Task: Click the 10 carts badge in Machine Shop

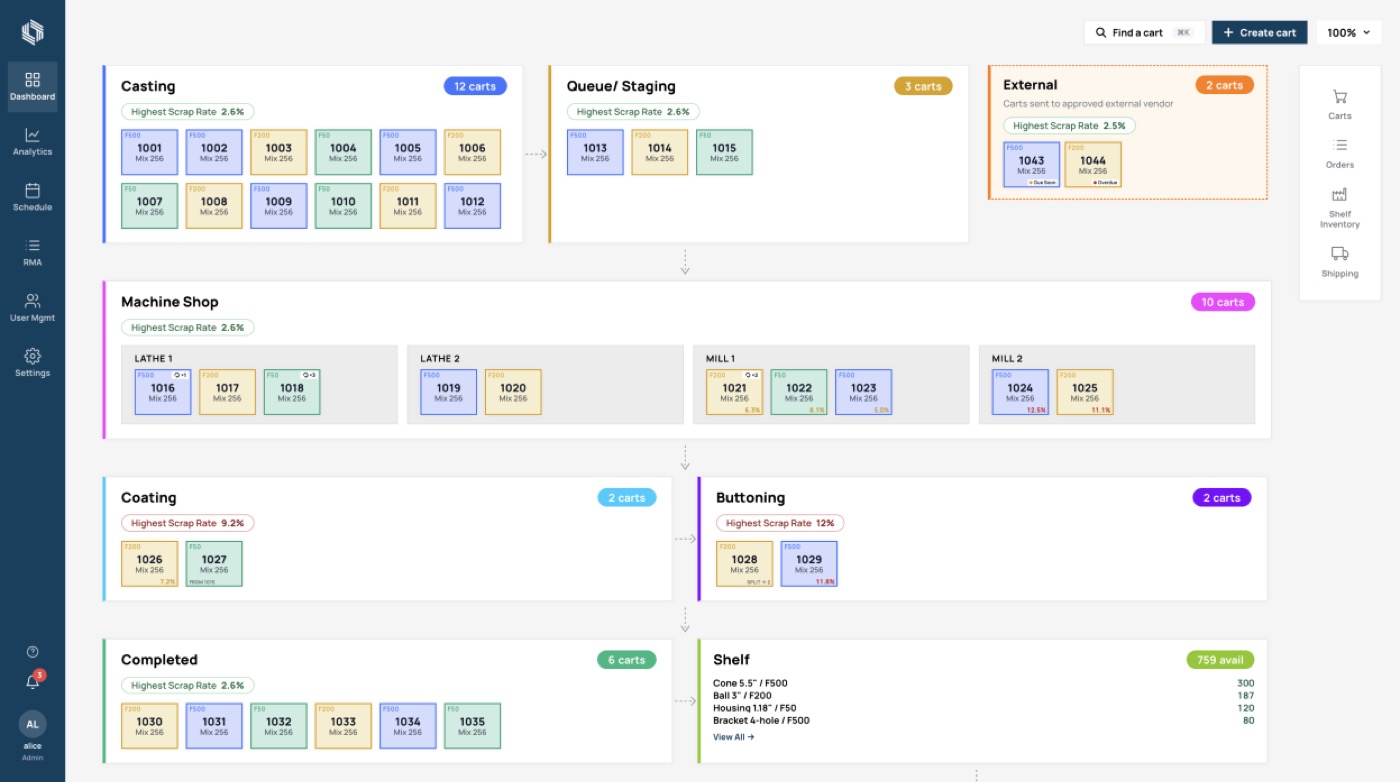Action: pos(1223,302)
